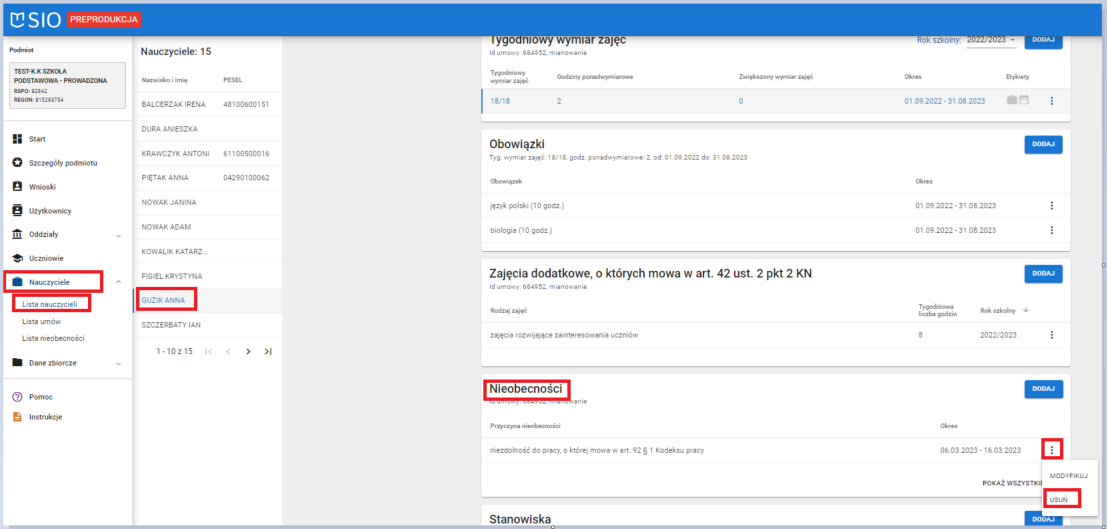Choose MODYFIKUJ in the absence context menu
The height and width of the screenshot is (529, 1107).
(1068, 476)
